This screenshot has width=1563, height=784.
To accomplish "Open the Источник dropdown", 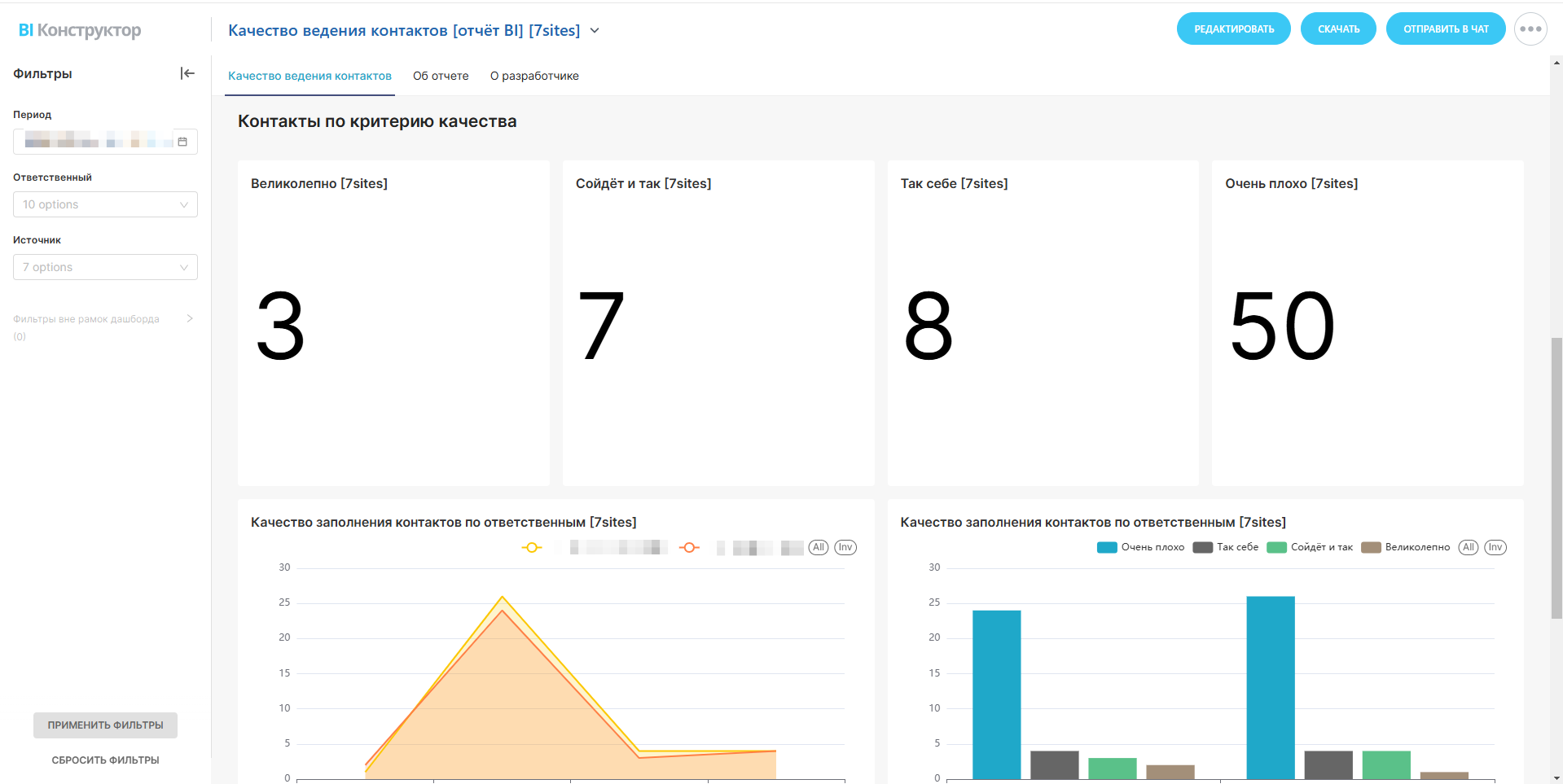I will click(105, 267).
